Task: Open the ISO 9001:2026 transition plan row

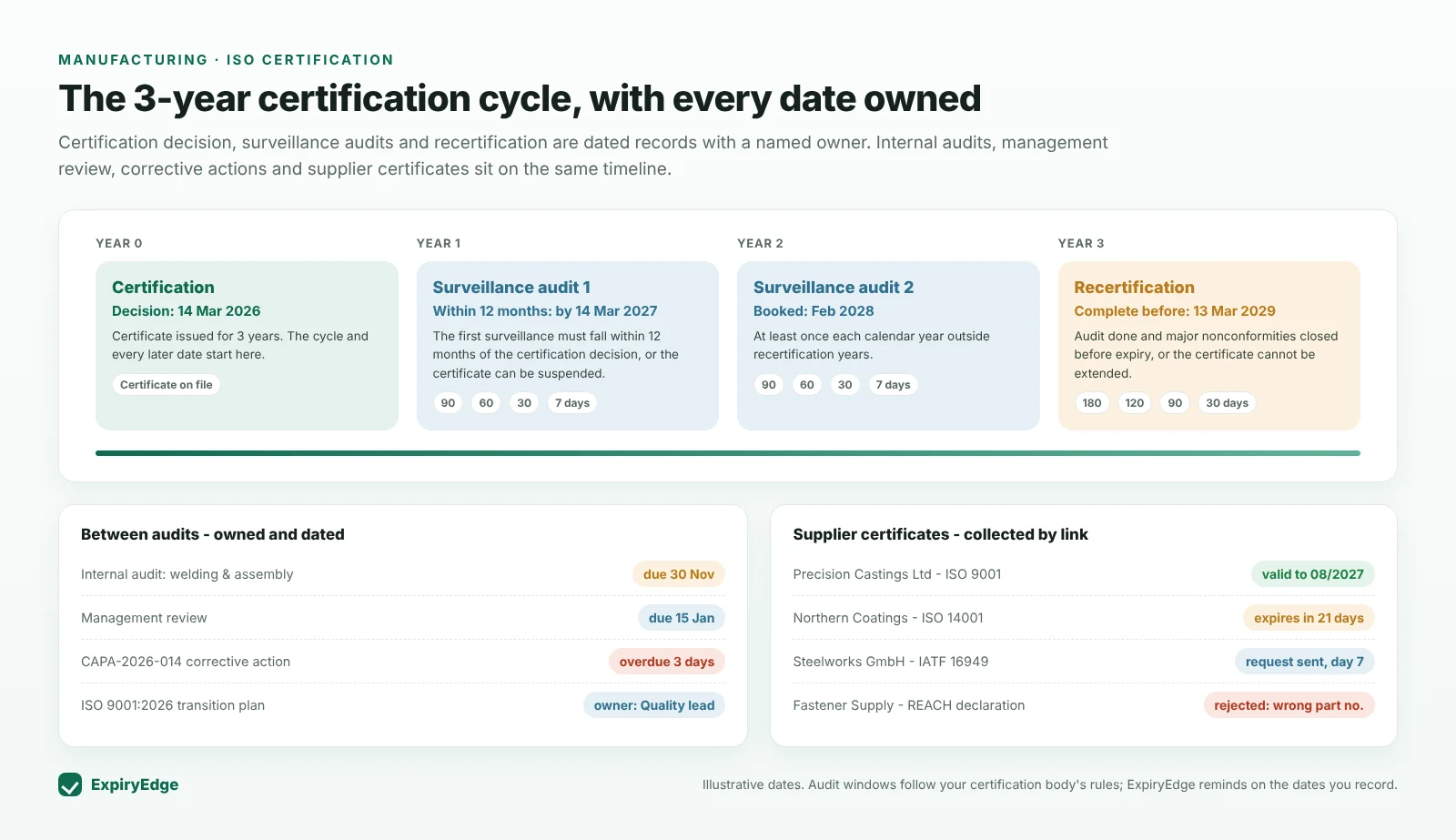Action: point(403,705)
